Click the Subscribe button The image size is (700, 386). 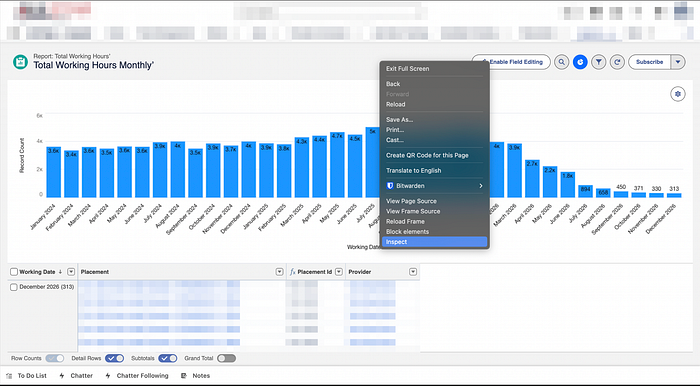[650, 62]
